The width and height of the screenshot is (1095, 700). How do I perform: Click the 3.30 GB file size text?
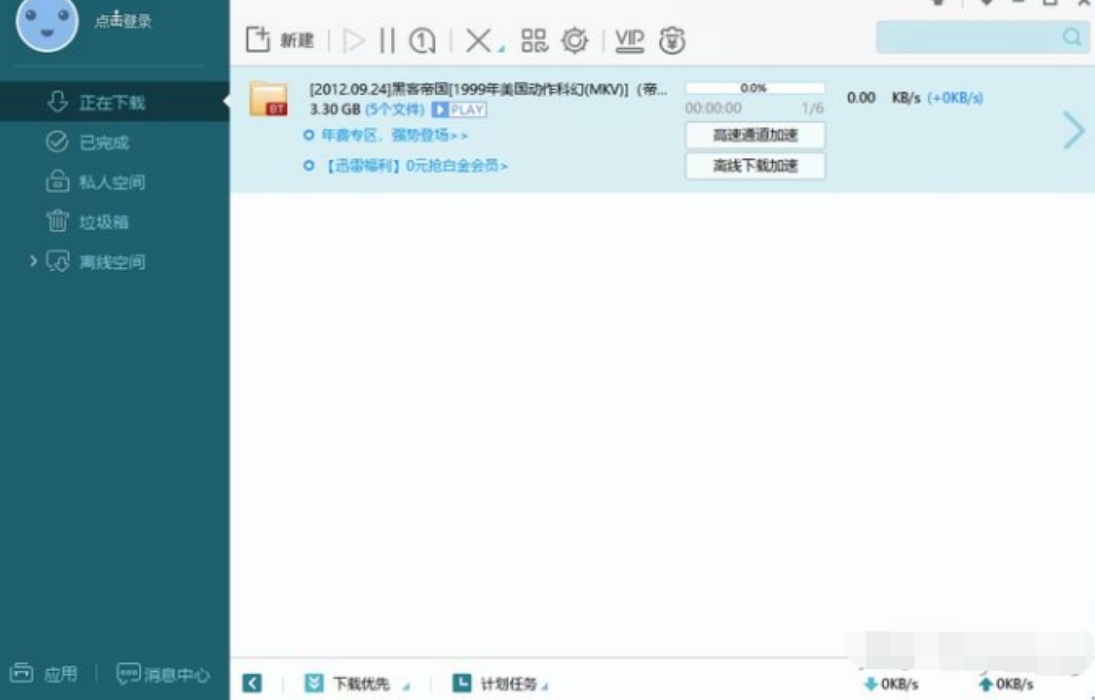point(335,109)
